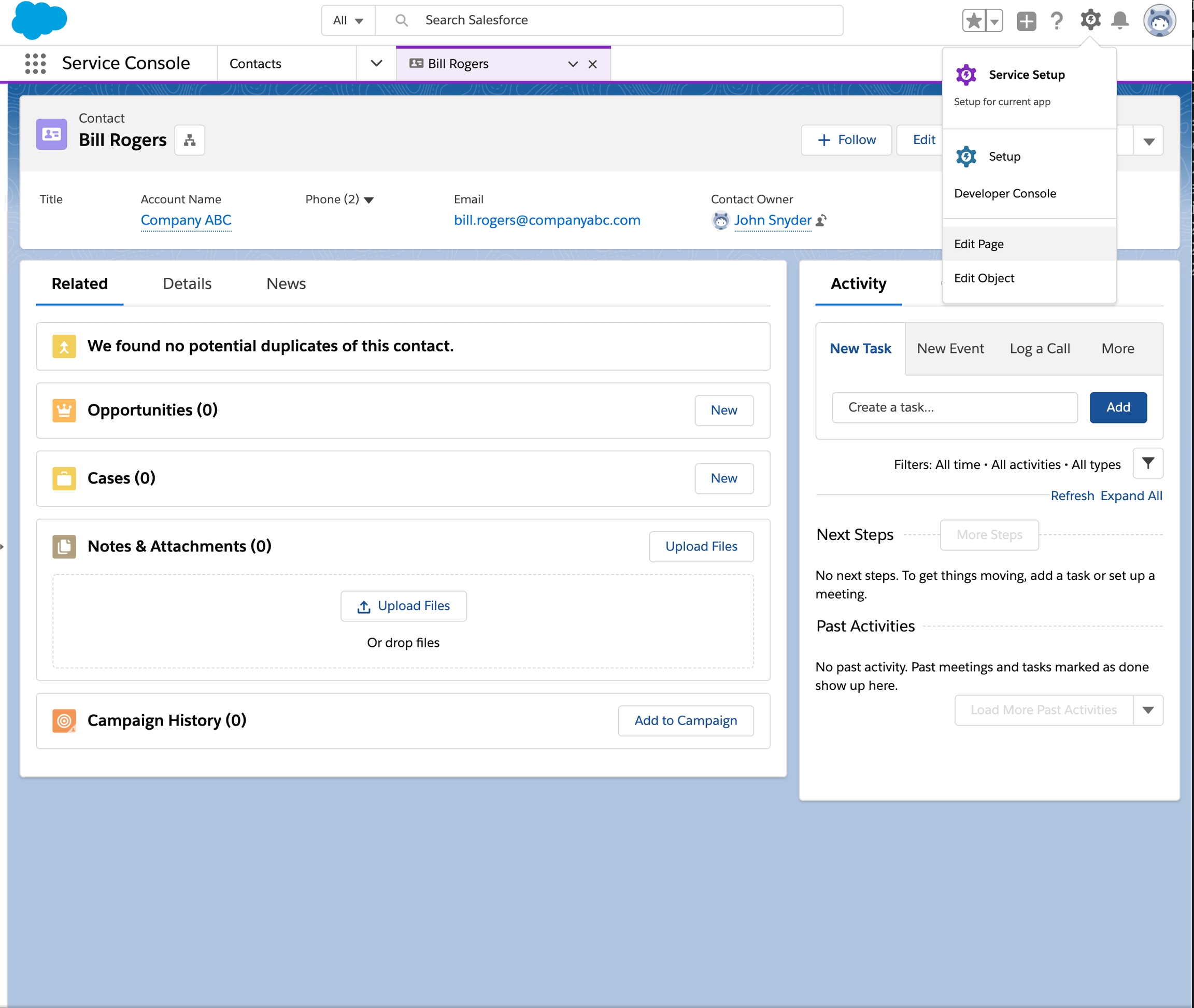1194x1008 pixels.
Task: Click the Contact record icon
Action: [51, 134]
